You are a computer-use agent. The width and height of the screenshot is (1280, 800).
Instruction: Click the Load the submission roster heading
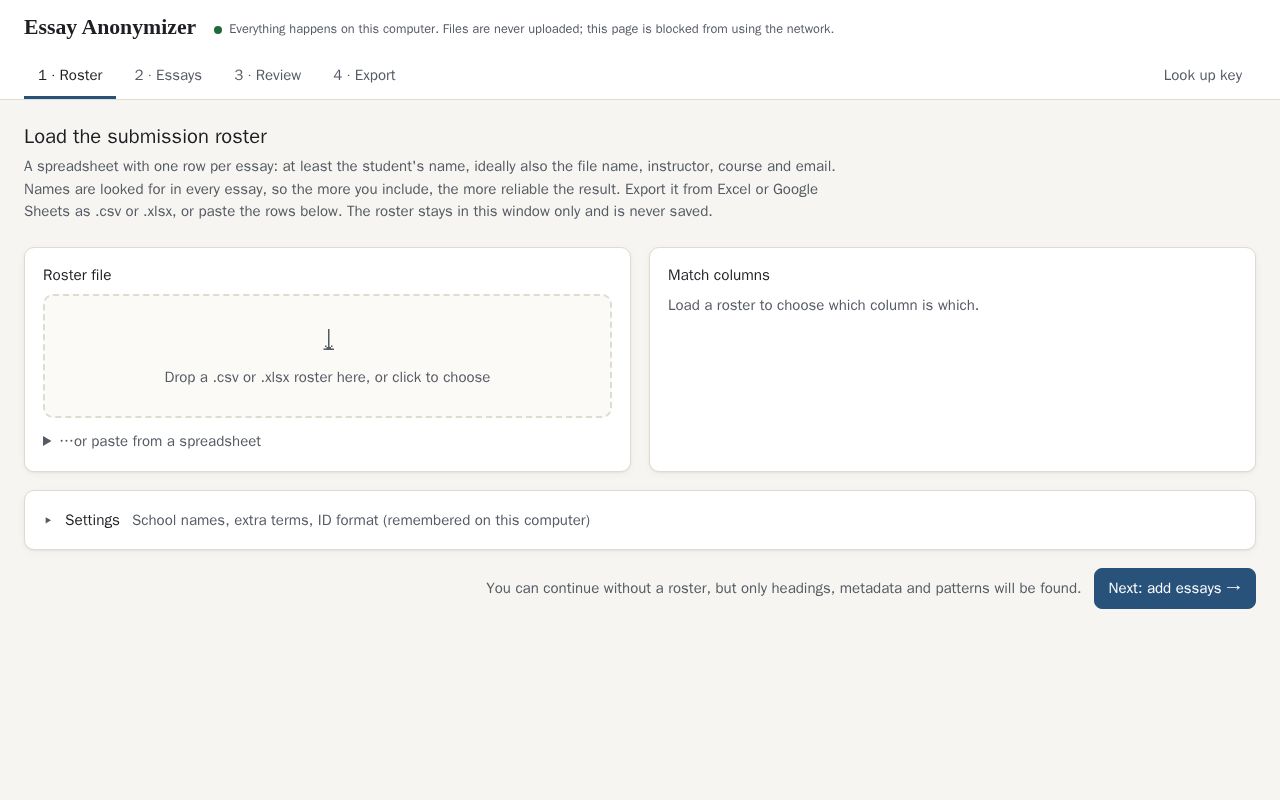pyautogui.click(x=145, y=137)
